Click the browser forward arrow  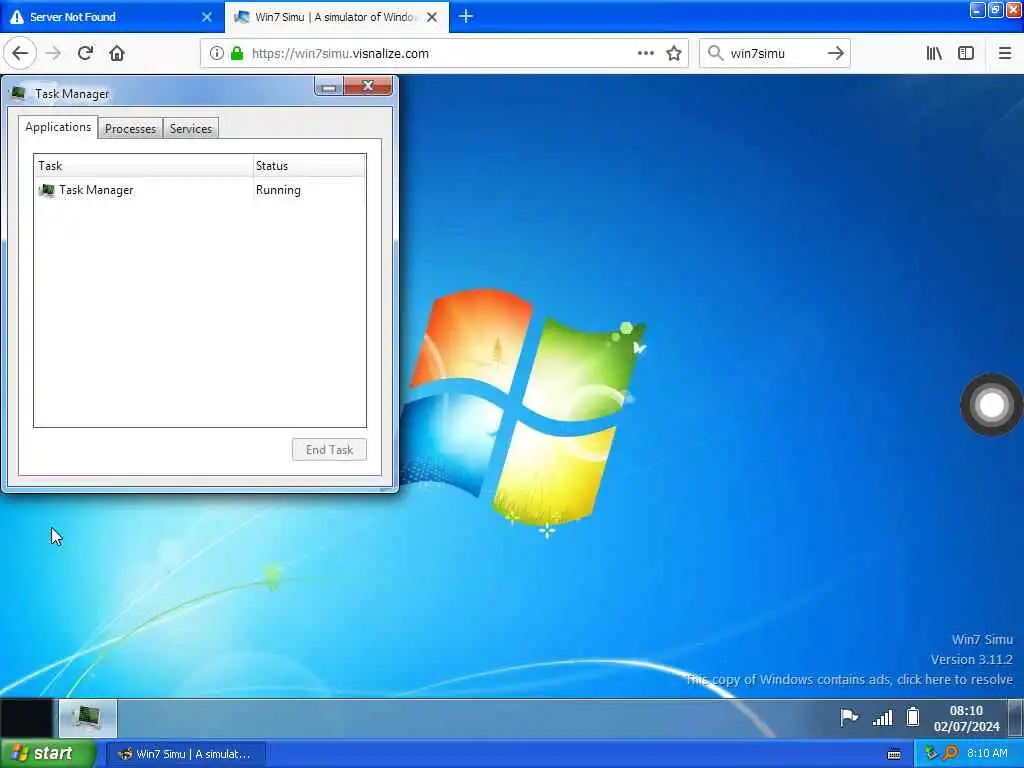pos(54,54)
